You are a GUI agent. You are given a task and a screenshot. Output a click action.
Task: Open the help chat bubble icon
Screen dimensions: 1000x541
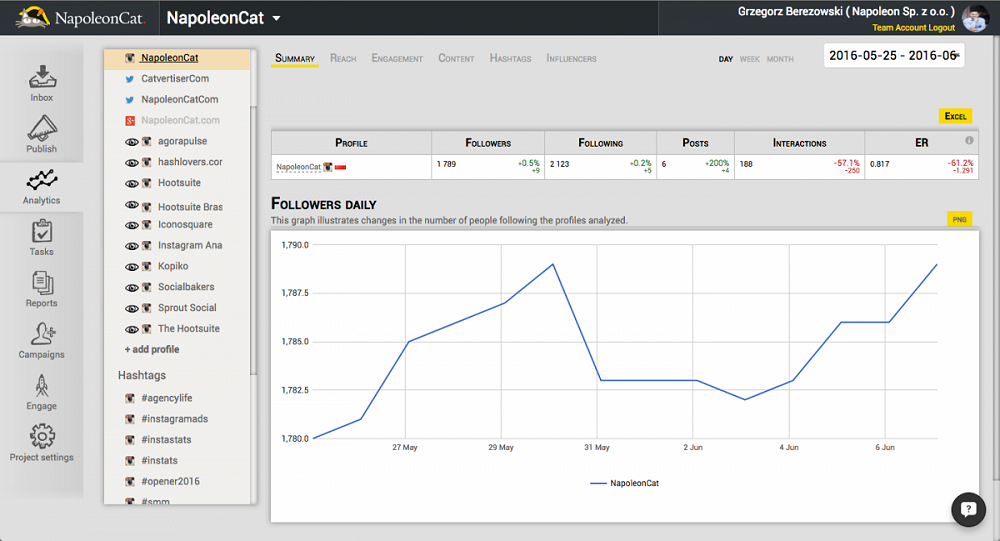click(x=968, y=509)
